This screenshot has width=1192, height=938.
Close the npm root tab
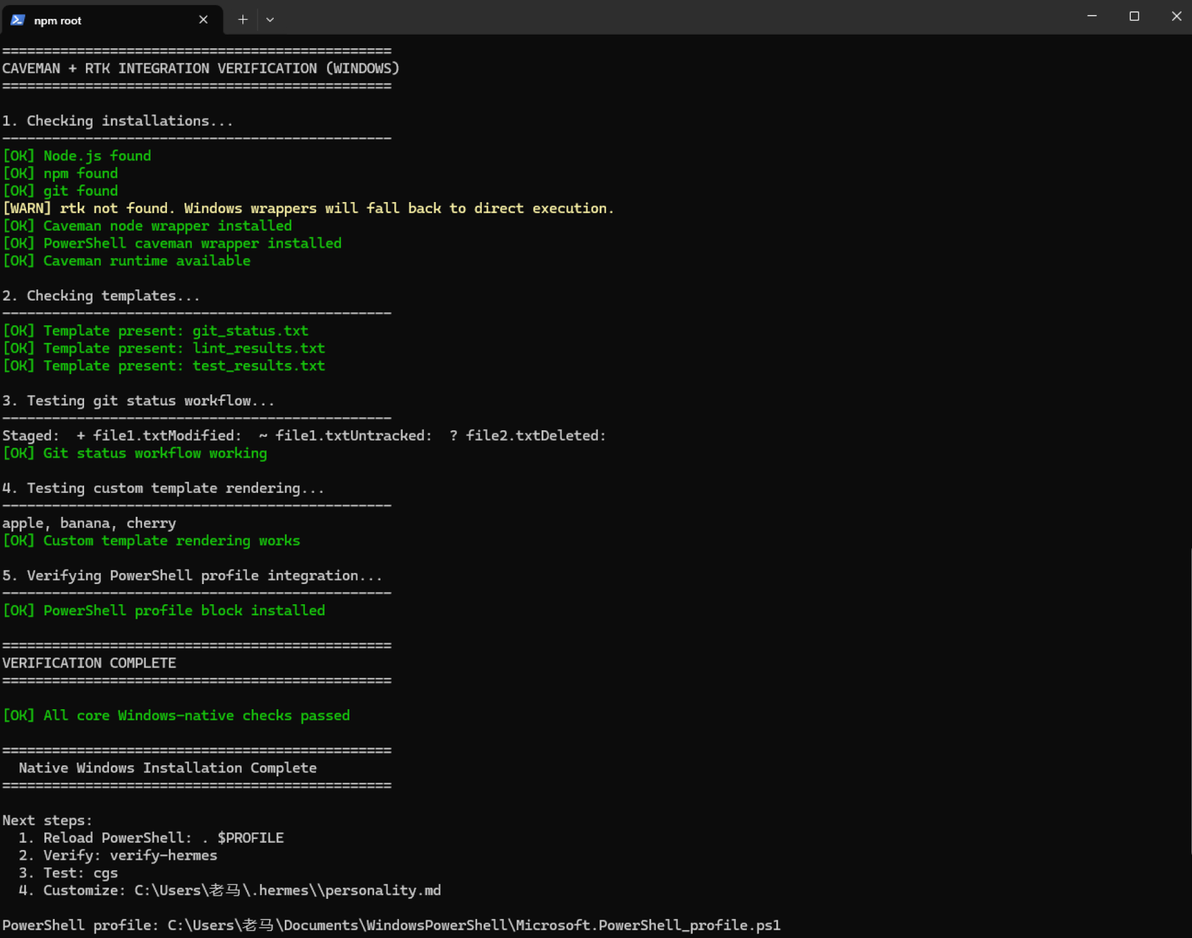[203, 20]
